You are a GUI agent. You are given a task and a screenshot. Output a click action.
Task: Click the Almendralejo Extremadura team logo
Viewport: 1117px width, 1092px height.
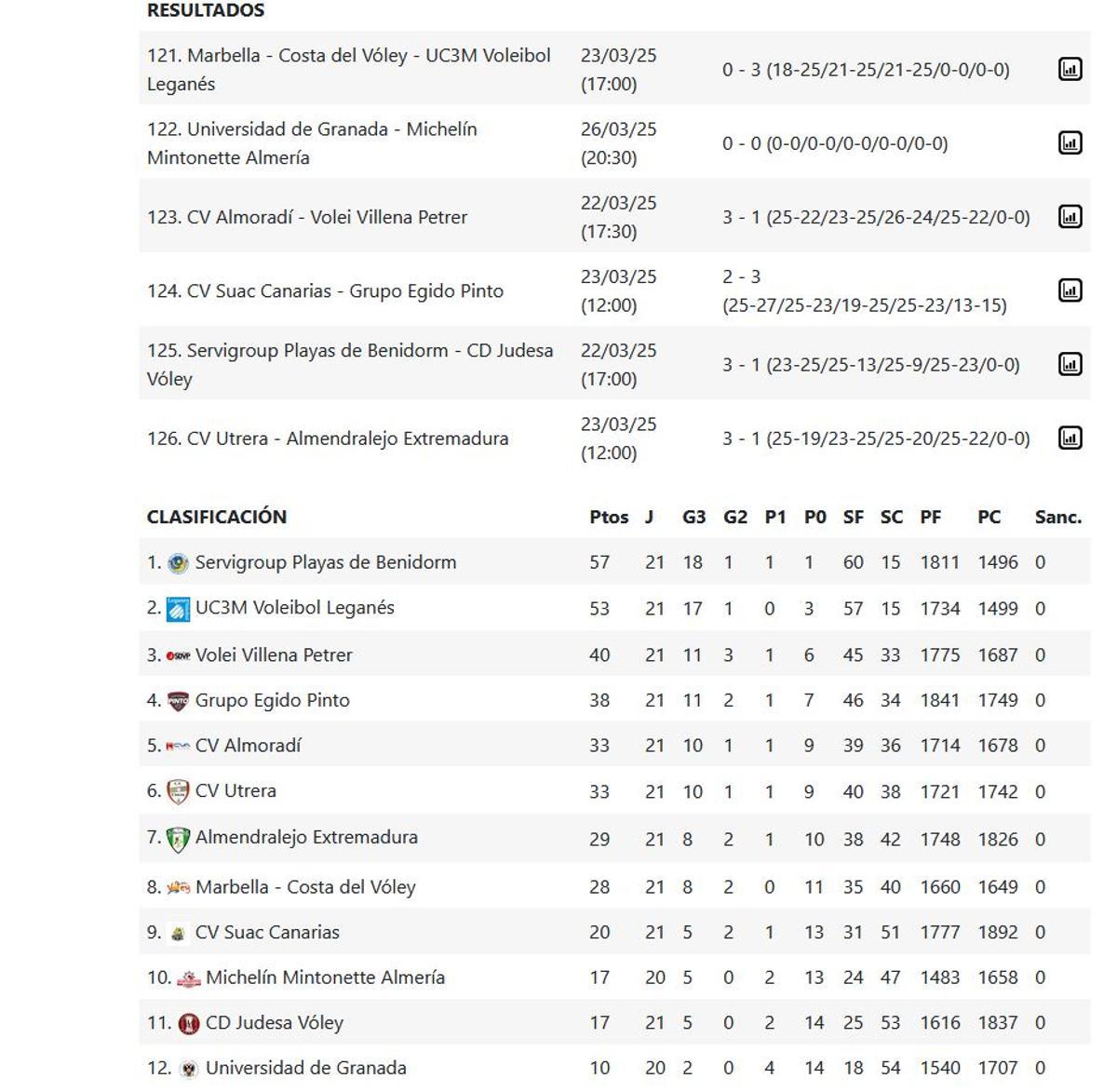tap(177, 837)
